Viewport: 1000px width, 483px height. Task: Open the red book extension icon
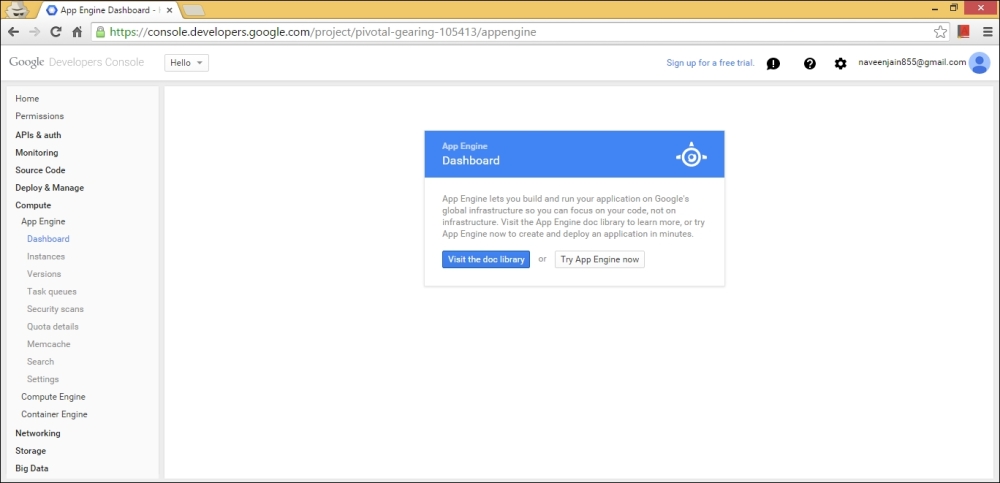[x=963, y=32]
